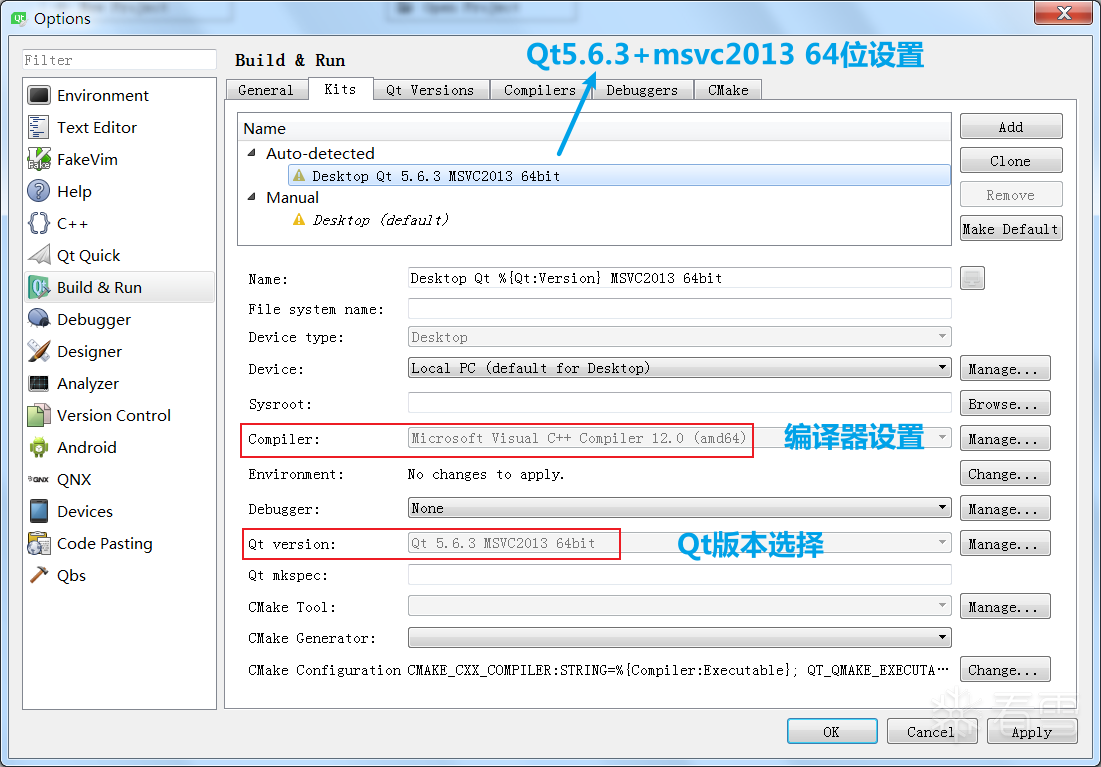Switch to the Kits tab
This screenshot has height=767, width=1101.
point(341,88)
